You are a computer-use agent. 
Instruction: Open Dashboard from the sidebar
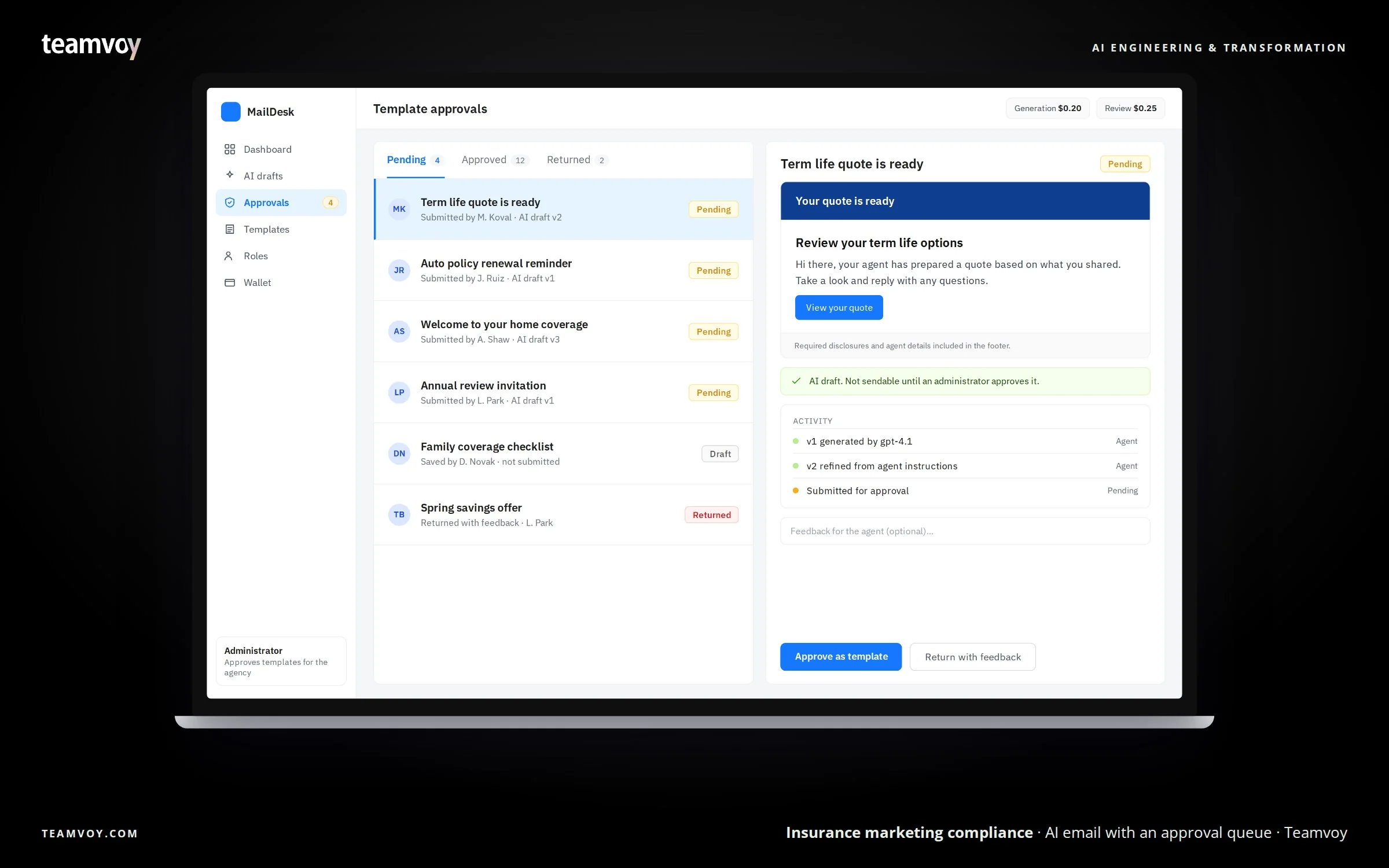click(281, 149)
